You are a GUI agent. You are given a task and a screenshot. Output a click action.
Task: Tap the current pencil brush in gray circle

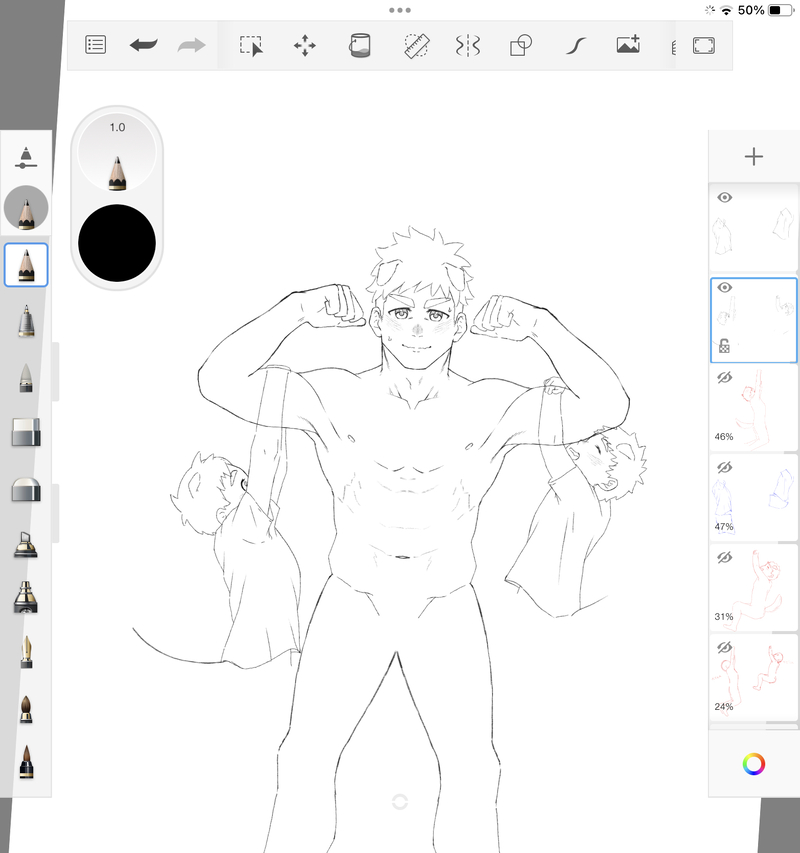click(x=26, y=208)
